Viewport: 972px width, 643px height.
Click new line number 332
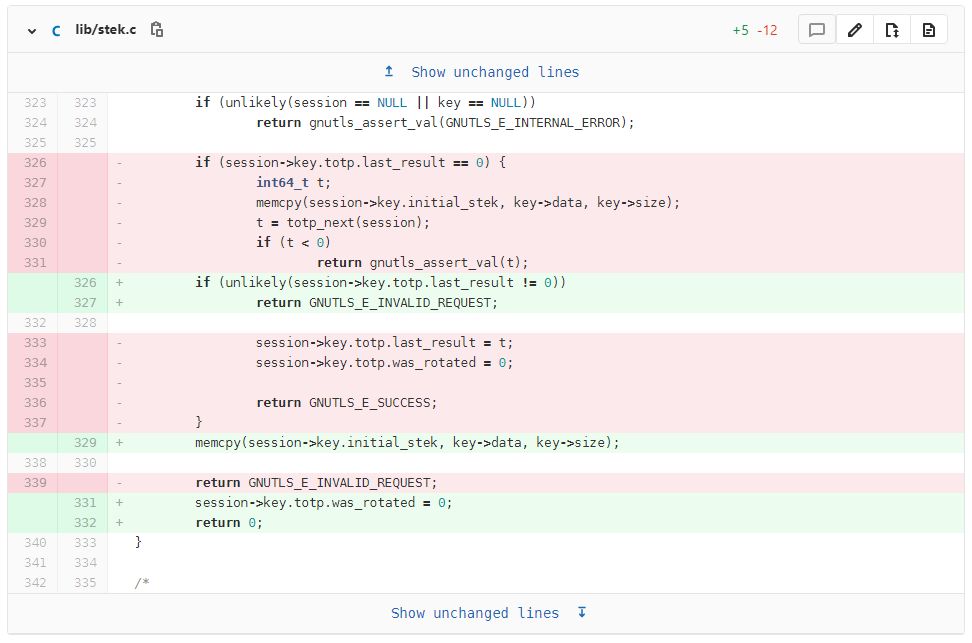coord(83,522)
